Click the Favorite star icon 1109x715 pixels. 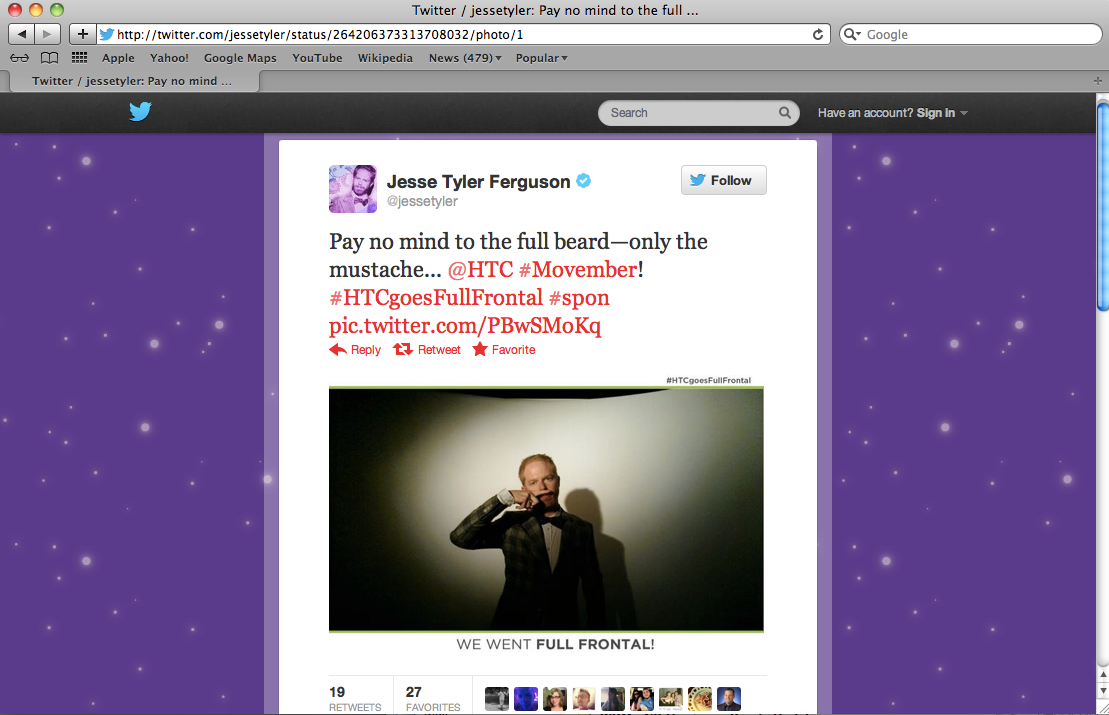tap(480, 349)
